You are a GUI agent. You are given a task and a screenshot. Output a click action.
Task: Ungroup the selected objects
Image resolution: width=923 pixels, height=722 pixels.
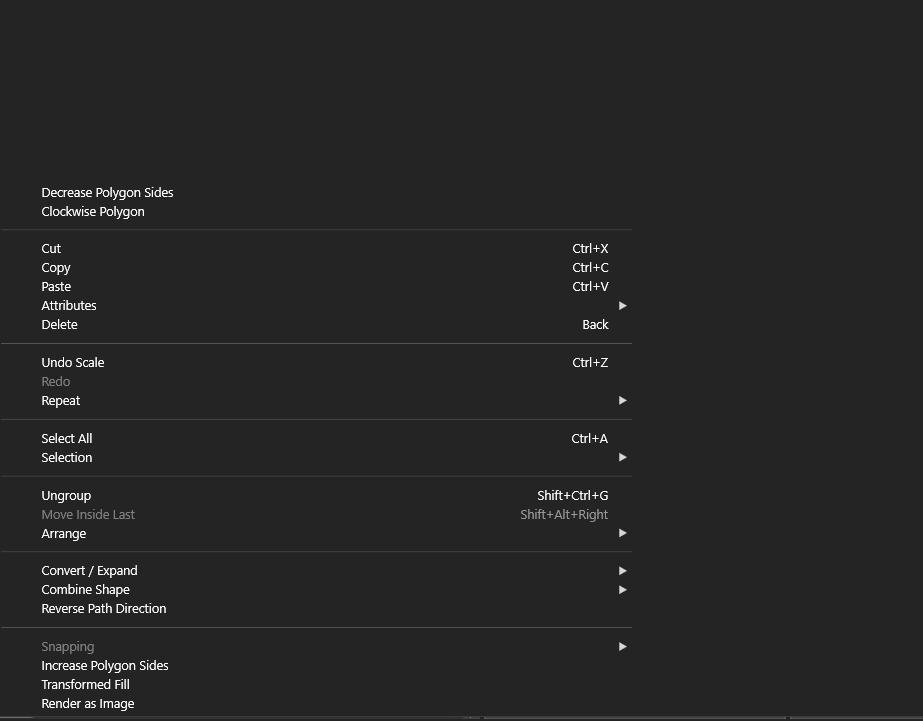(x=66, y=496)
